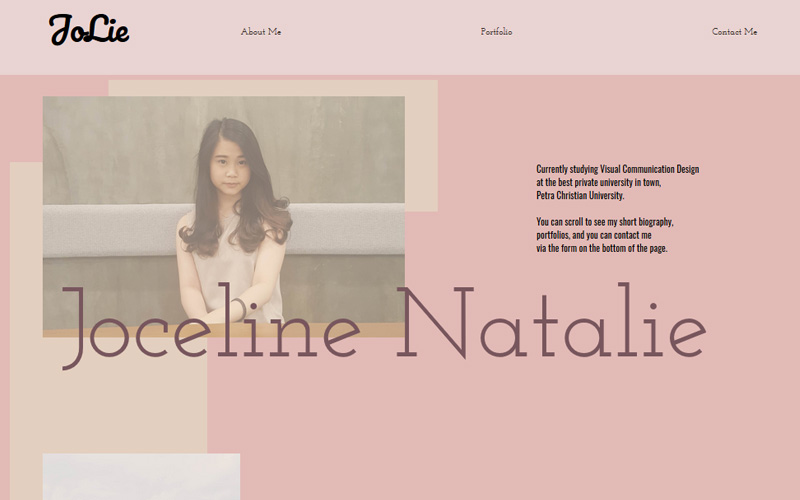Click the "You can scroll to see" line

(x=604, y=222)
